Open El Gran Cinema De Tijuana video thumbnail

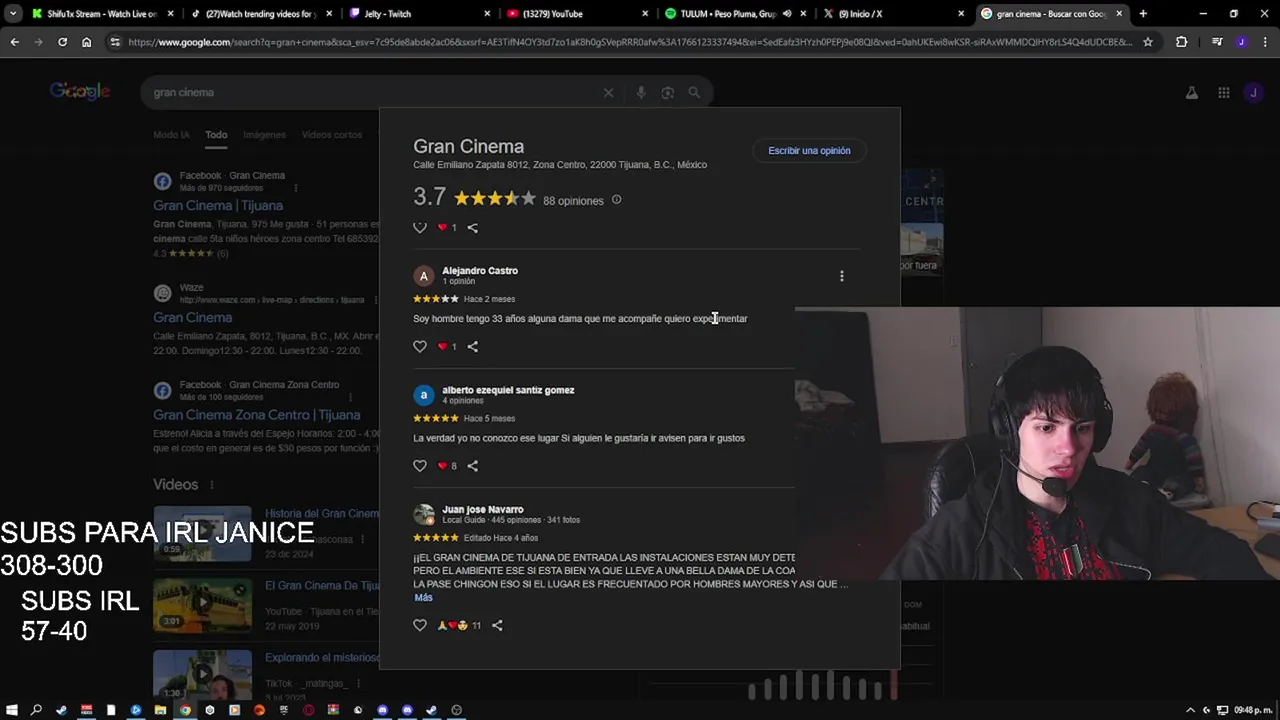click(x=202, y=605)
